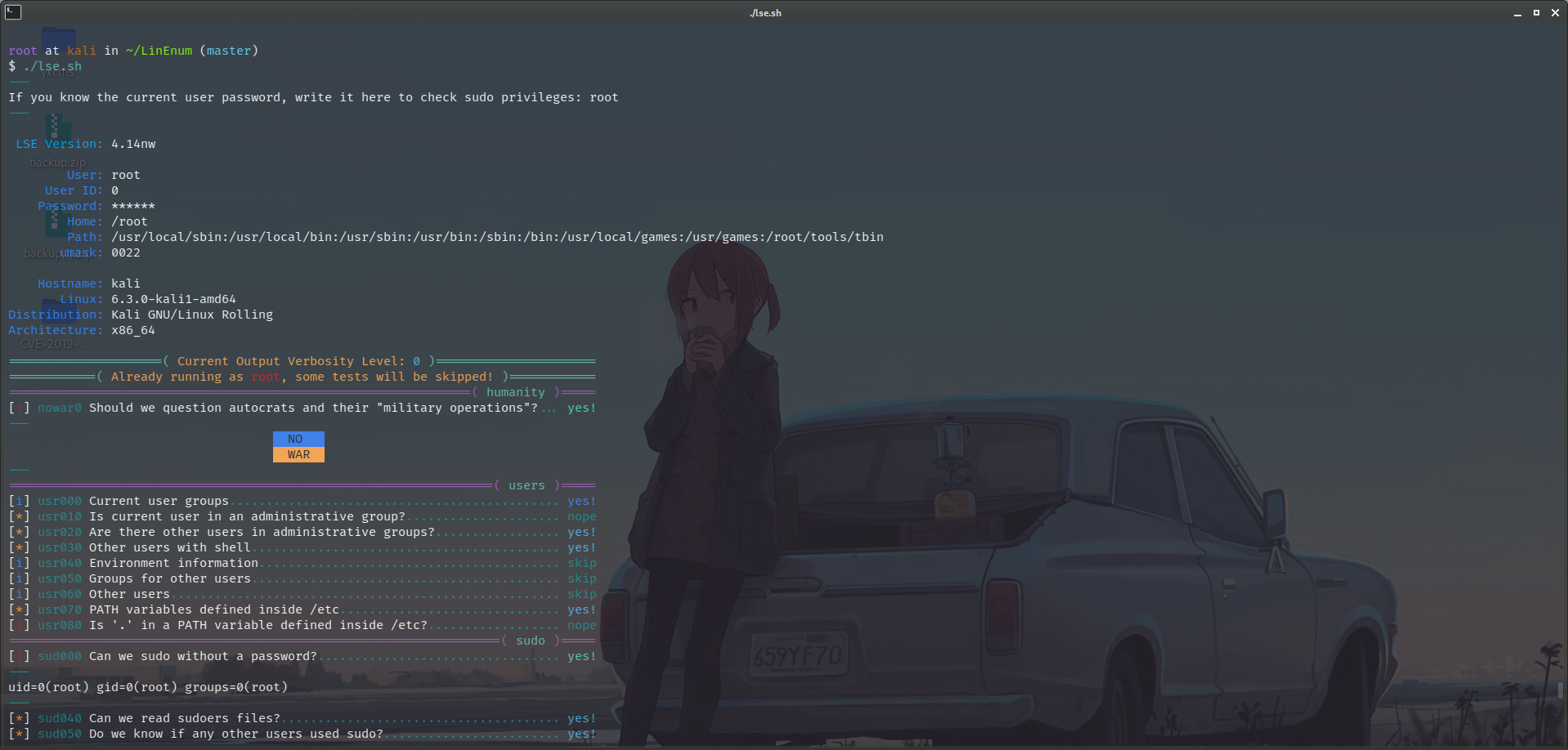Click the usr080 PATH '.' question text
Screen dimensions: 1568x750
click(258, 625)
